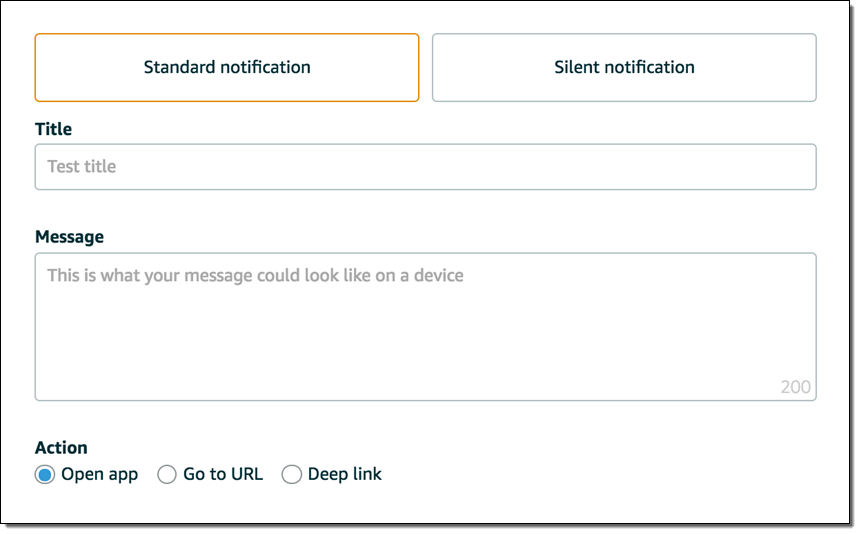Click the 'Deep link' label text
The height and width of the screenshot is (534, 860).
pos(344,474)
